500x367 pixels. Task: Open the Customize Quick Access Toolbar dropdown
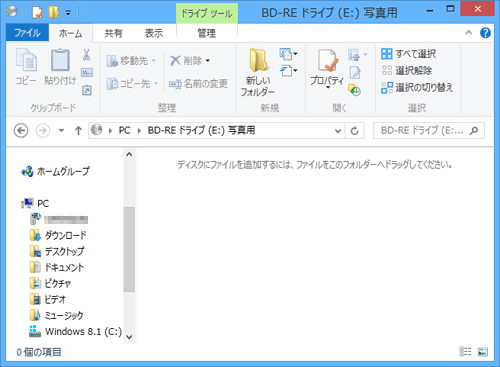tap(68, 13)
